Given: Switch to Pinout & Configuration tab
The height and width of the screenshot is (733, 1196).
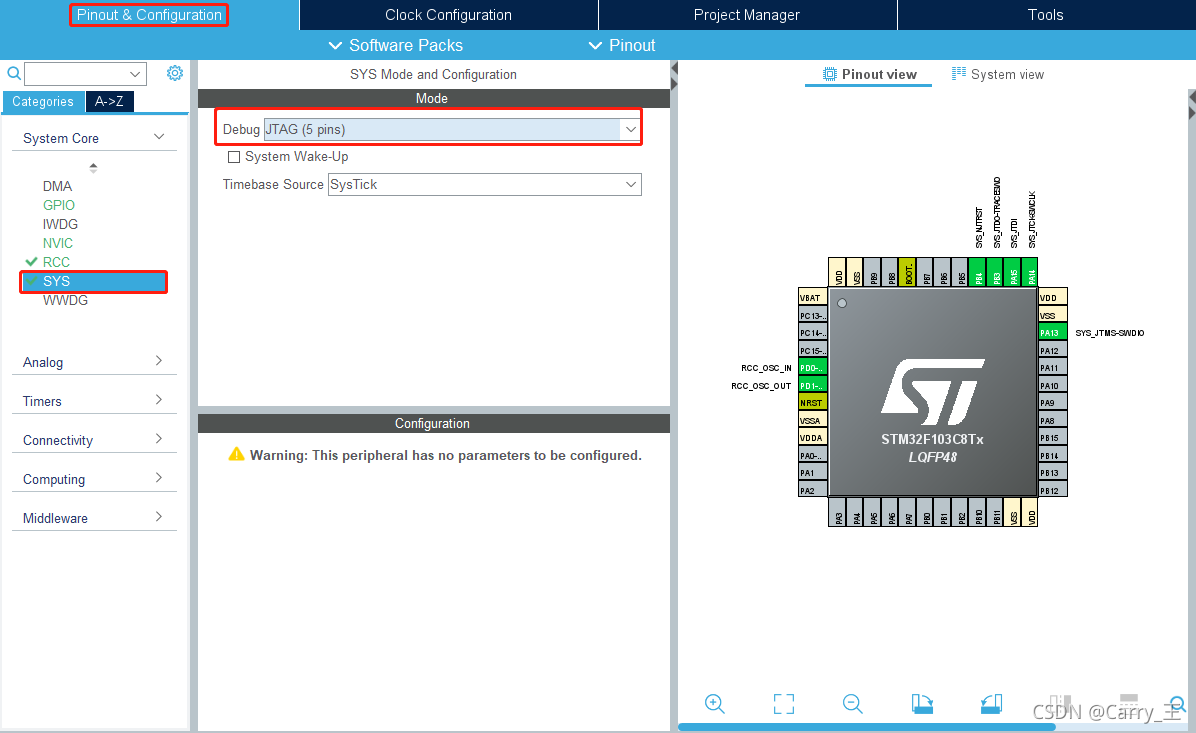Looking at the screenshot, I should pos(149,15).
